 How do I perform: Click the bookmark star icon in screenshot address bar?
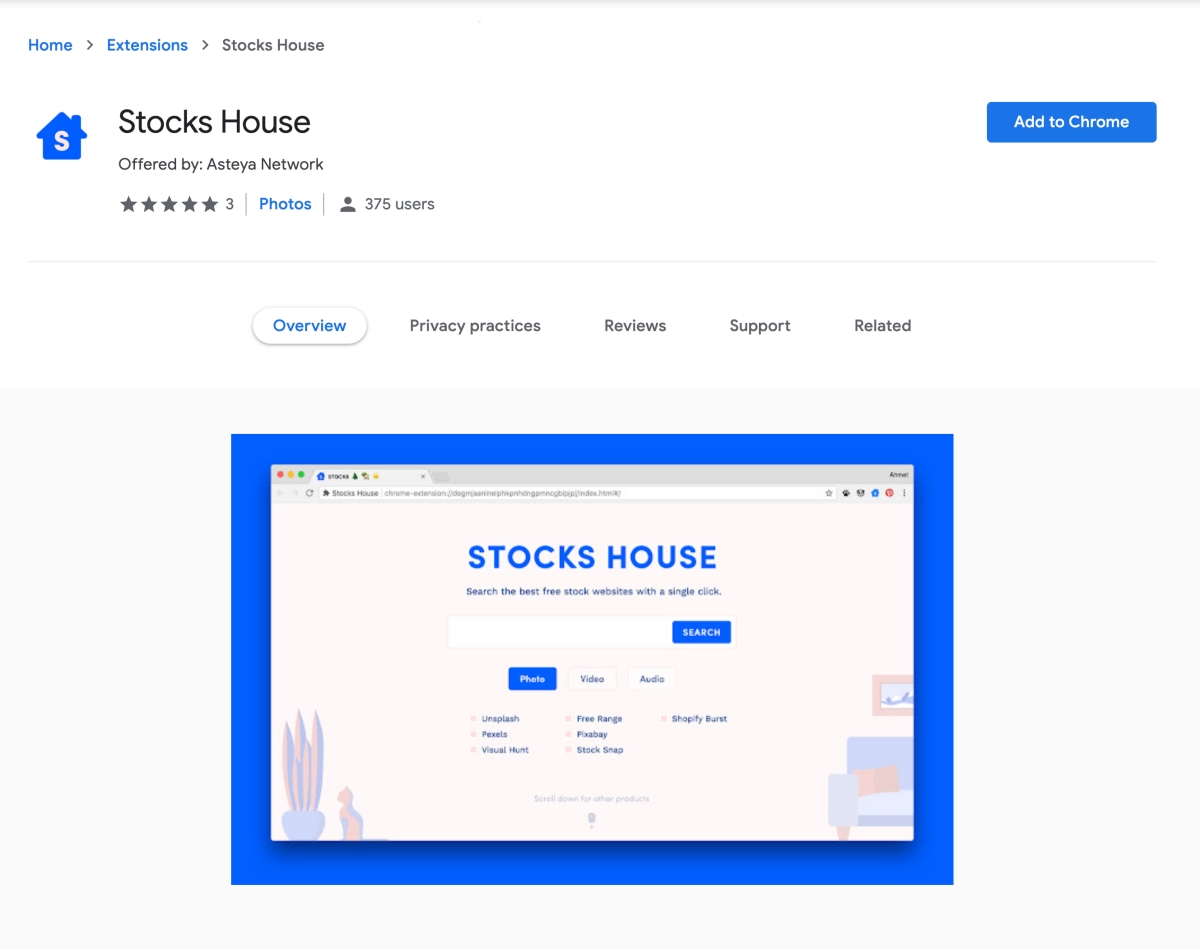[829, 493]
